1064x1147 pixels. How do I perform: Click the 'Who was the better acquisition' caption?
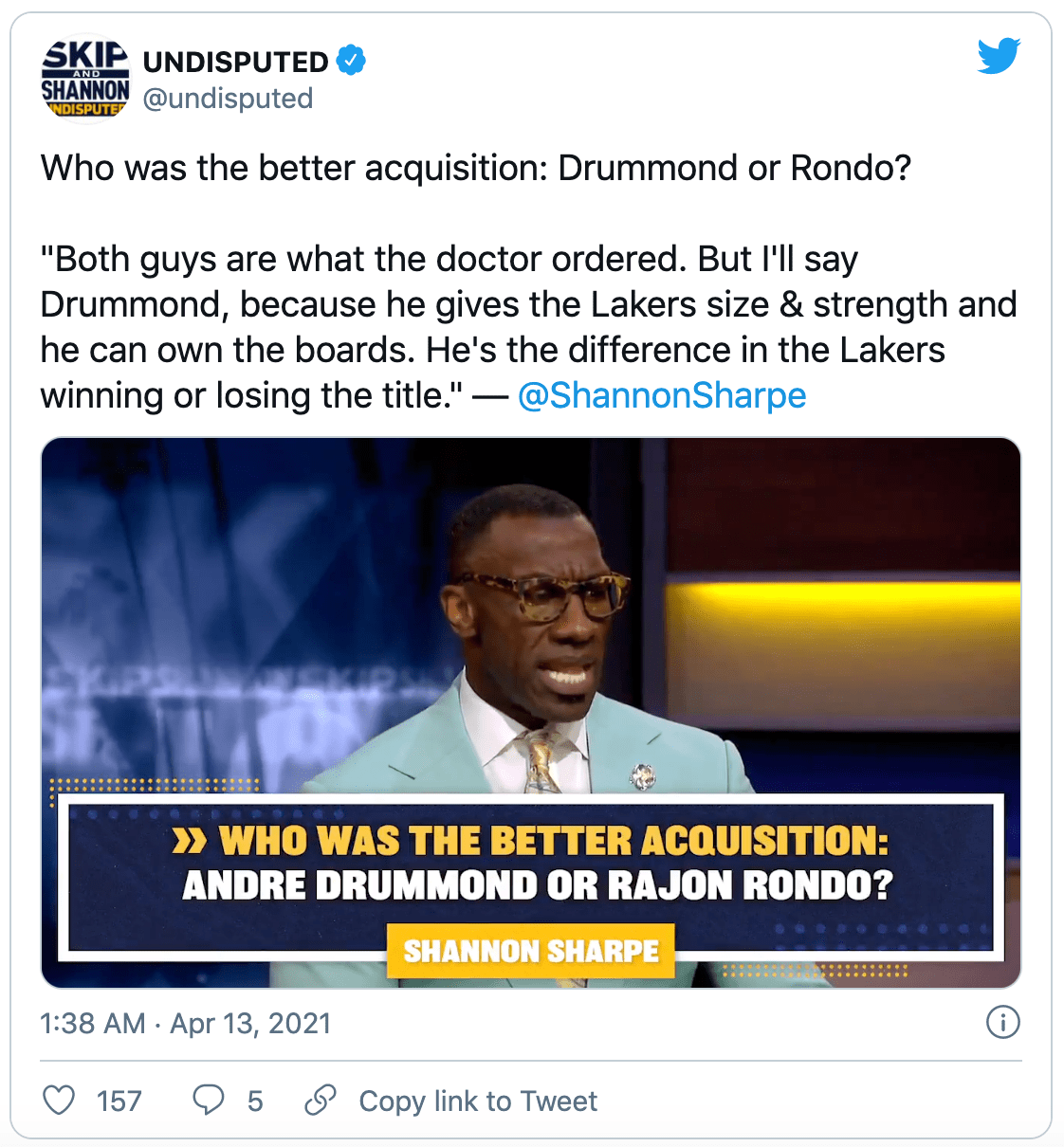[x=531, y=841]
